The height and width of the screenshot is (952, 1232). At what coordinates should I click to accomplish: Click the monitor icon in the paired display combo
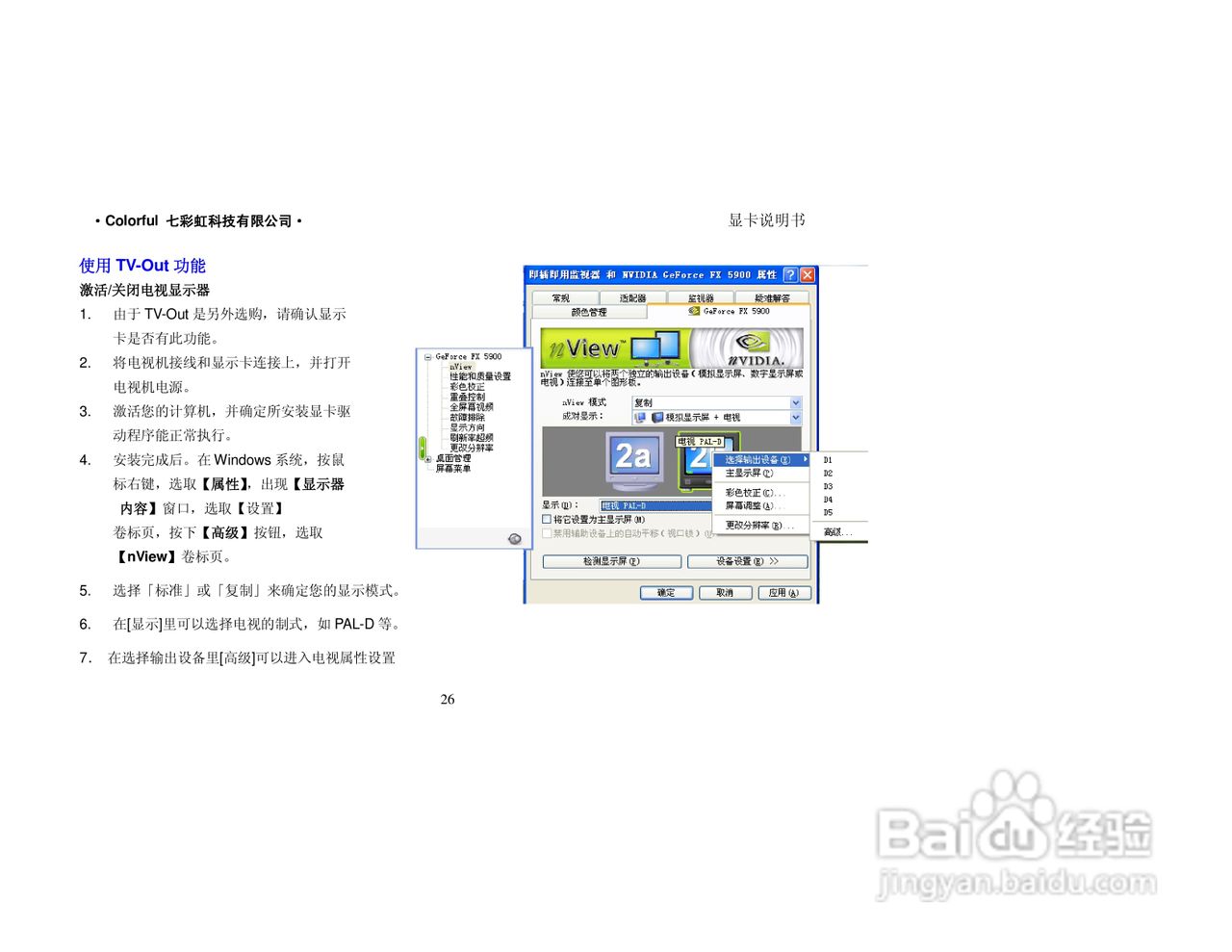(x=640, y=418)
